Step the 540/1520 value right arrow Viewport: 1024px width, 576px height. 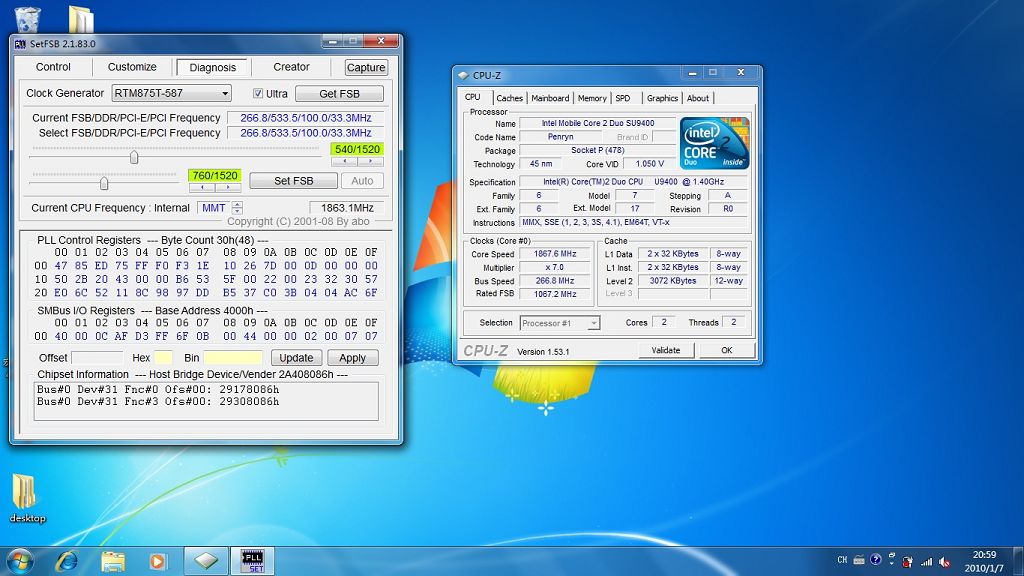click(370, 161)
